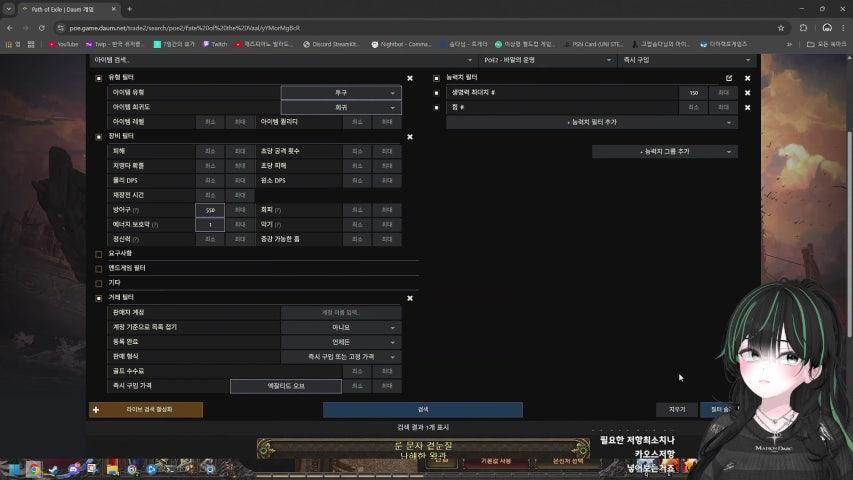This screenshot has width=853, height=480.
Task: Expand the 능력치 필터 추가 selector
Action: [592, 122]
